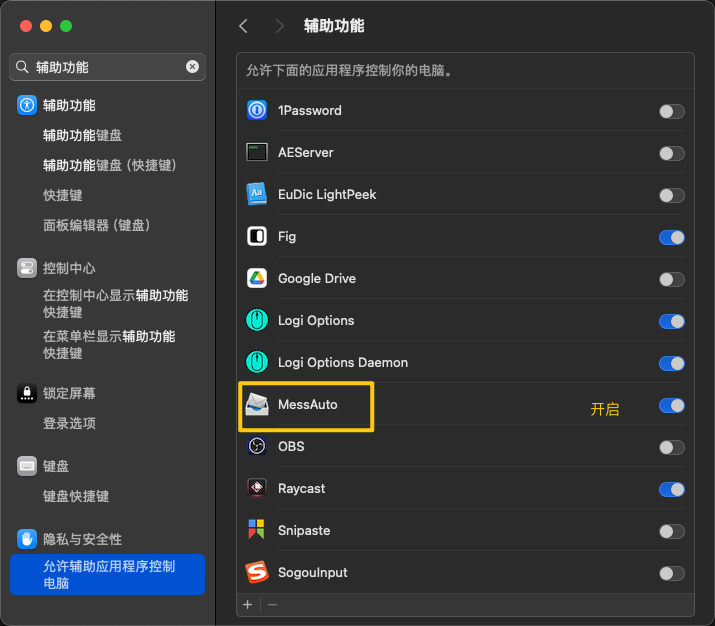Screen dimensions: 715x626
Task: Disable the Fig toggle
Action: click(671, 237)
